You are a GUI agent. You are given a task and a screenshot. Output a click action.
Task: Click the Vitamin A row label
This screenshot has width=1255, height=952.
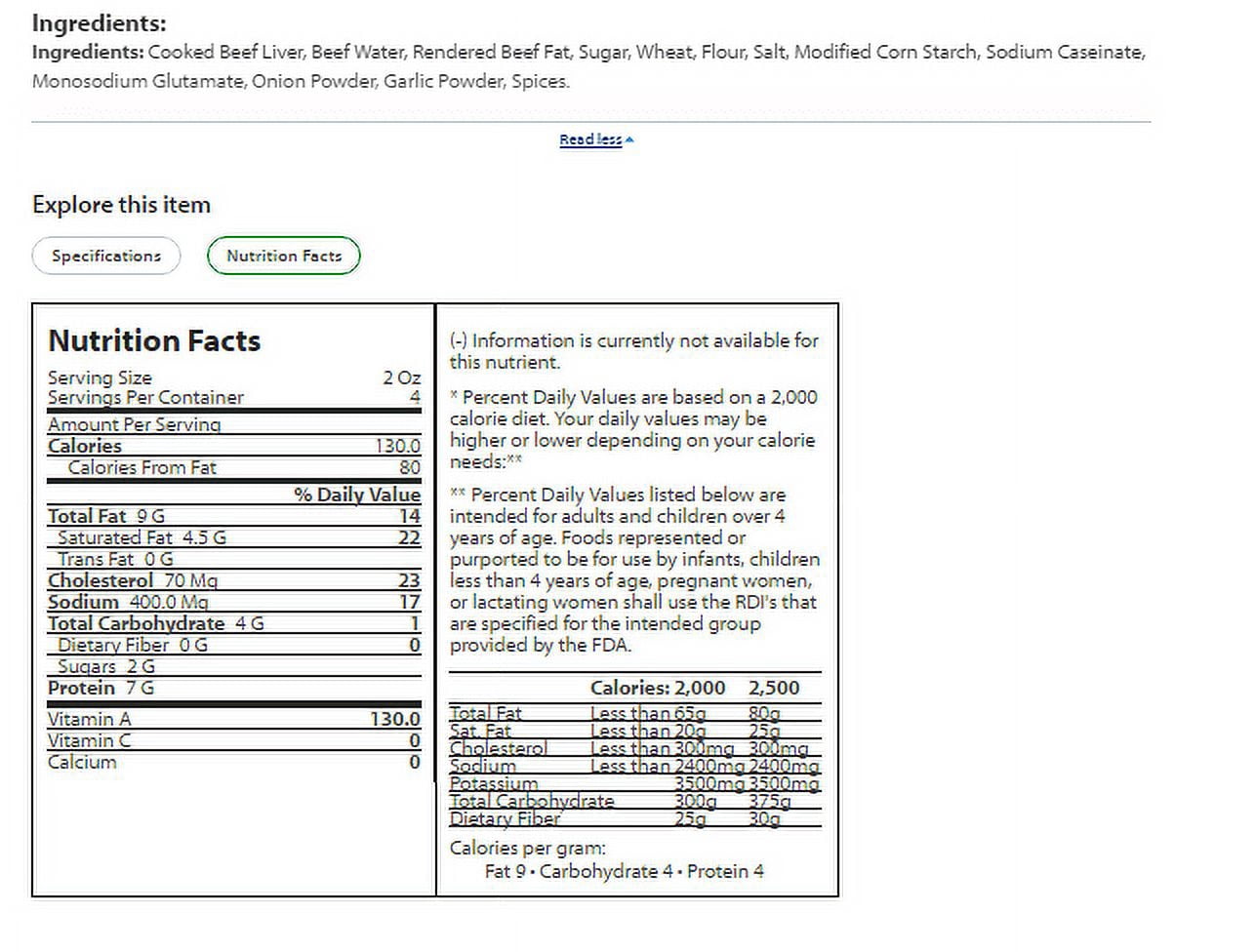click(x=89, y=719)
